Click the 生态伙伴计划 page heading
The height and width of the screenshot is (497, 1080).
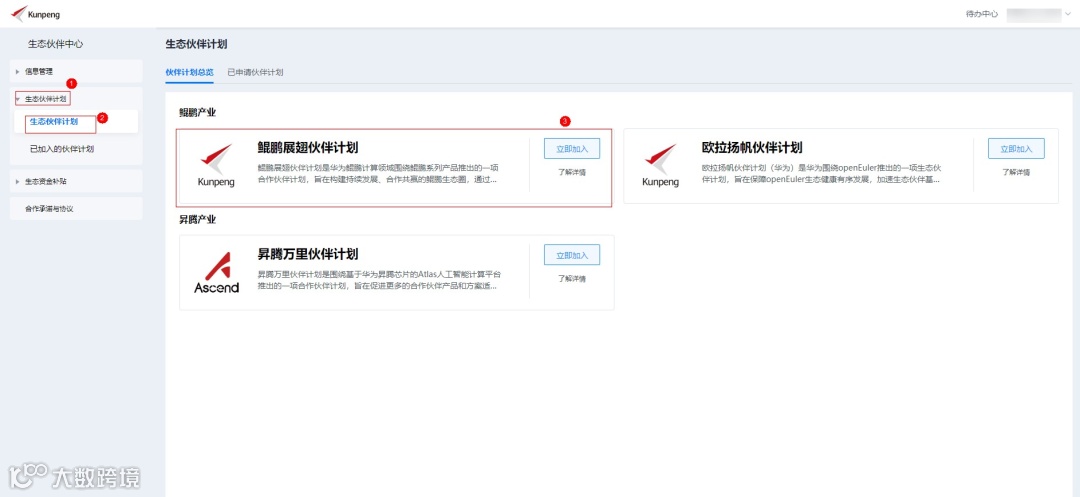coord(196,44)
